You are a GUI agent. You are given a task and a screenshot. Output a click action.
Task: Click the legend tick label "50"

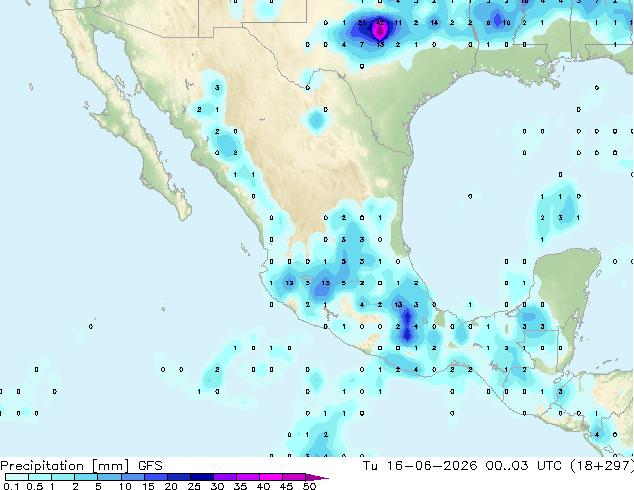pos(309,486)
